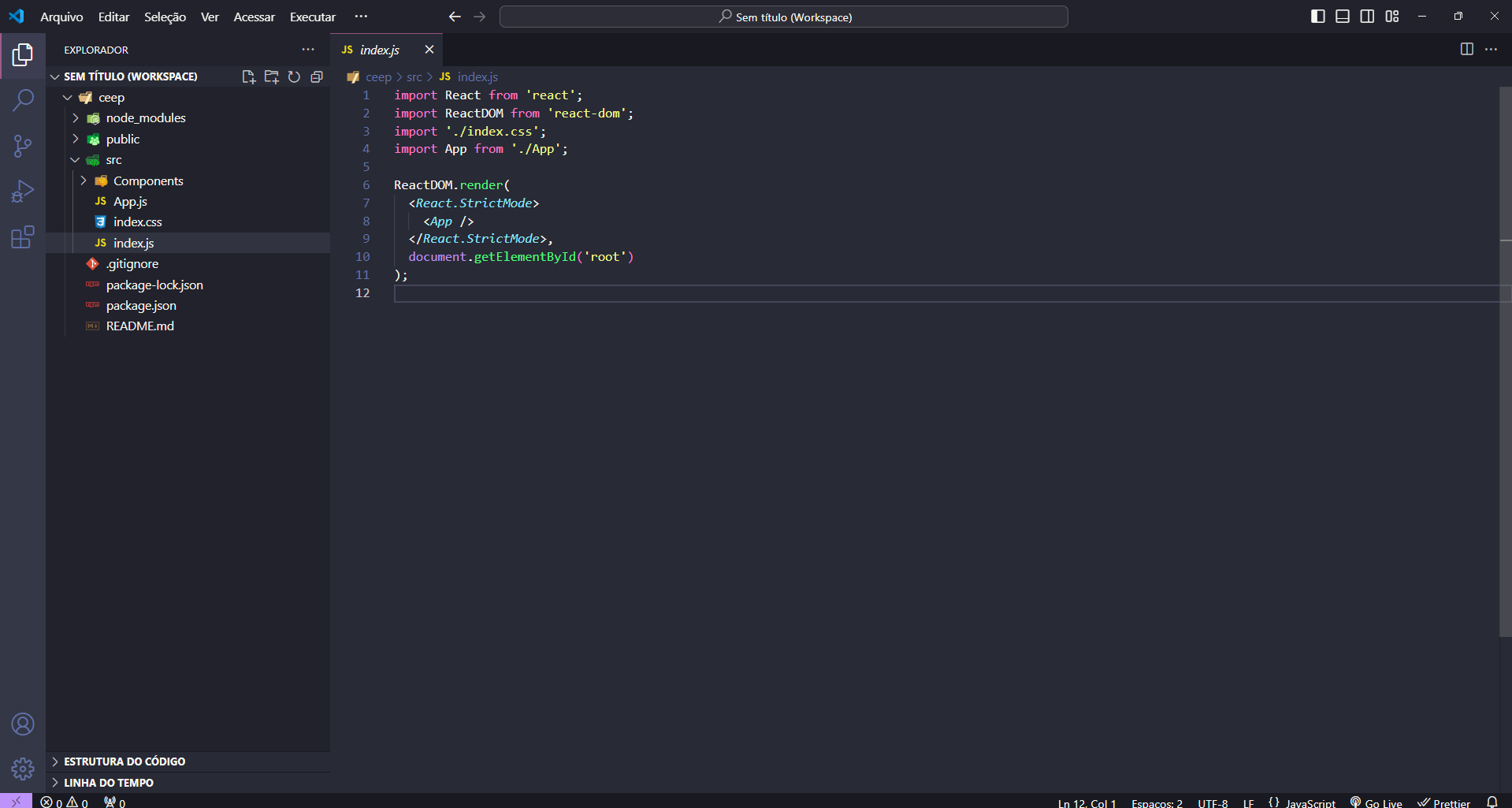Go back using the navigation arrow
1512x808 pixels.
tap(455, 17)
